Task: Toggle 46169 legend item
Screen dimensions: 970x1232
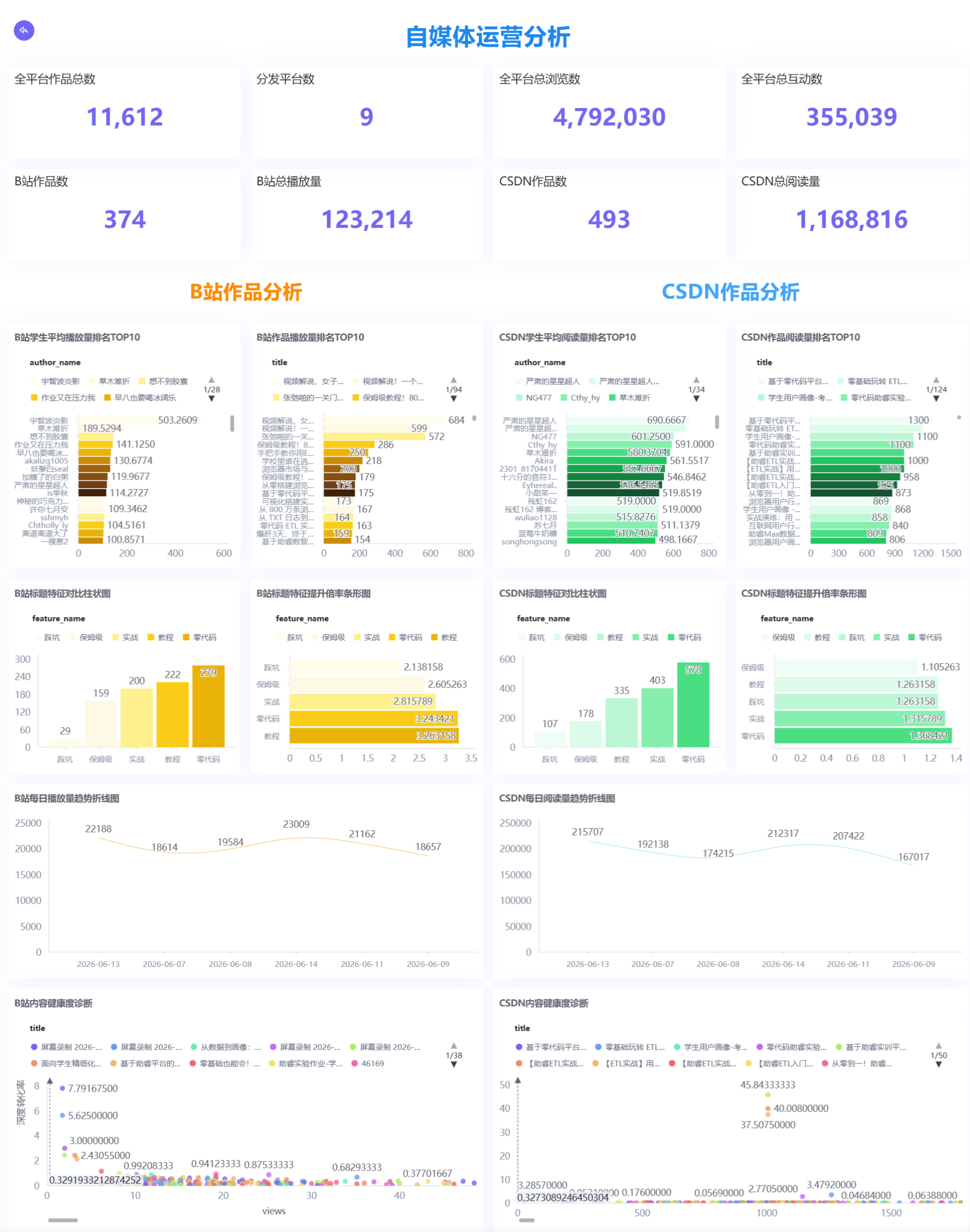Action: [x=367, y=1064]
